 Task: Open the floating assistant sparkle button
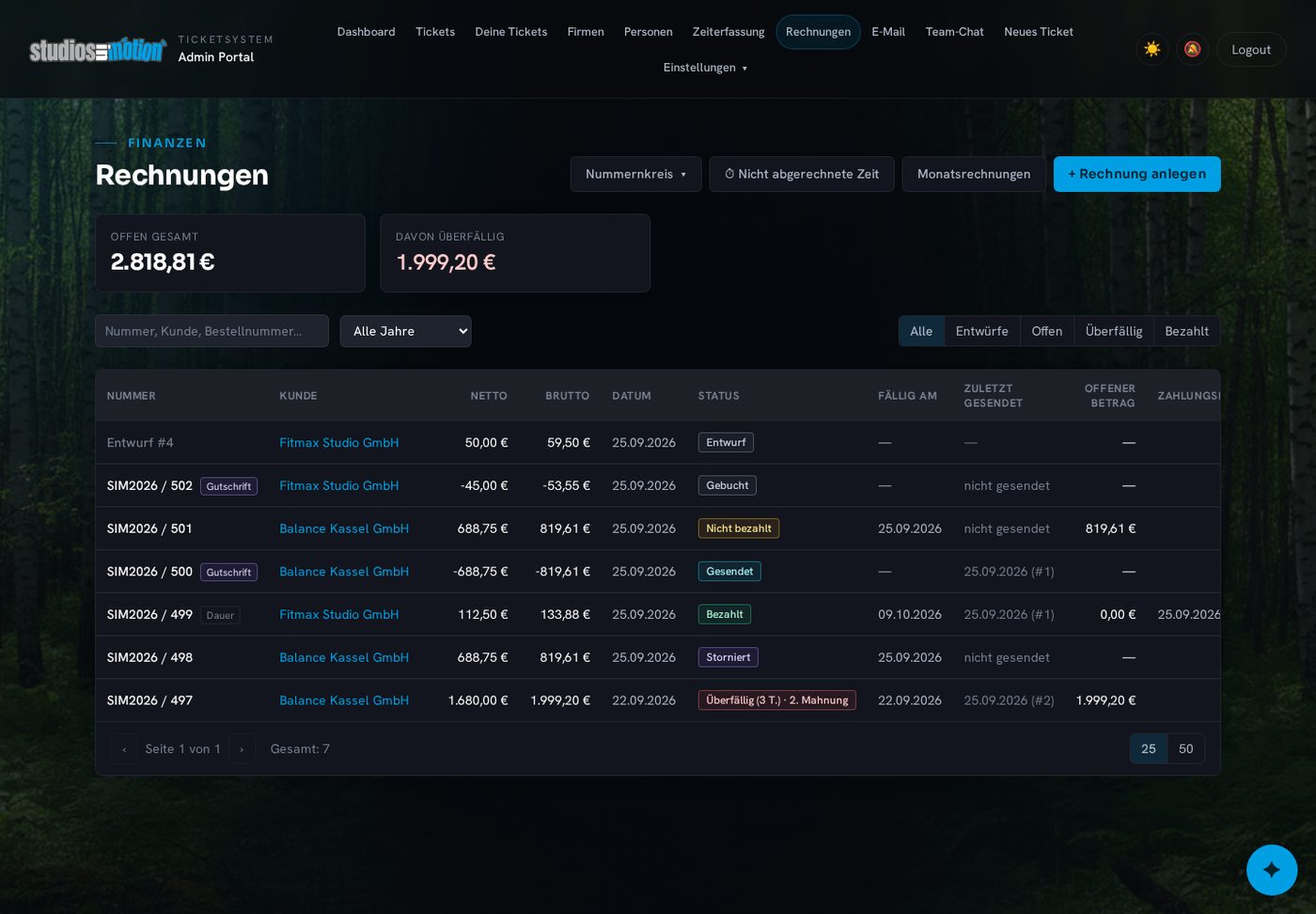[x=1272, y=870]
